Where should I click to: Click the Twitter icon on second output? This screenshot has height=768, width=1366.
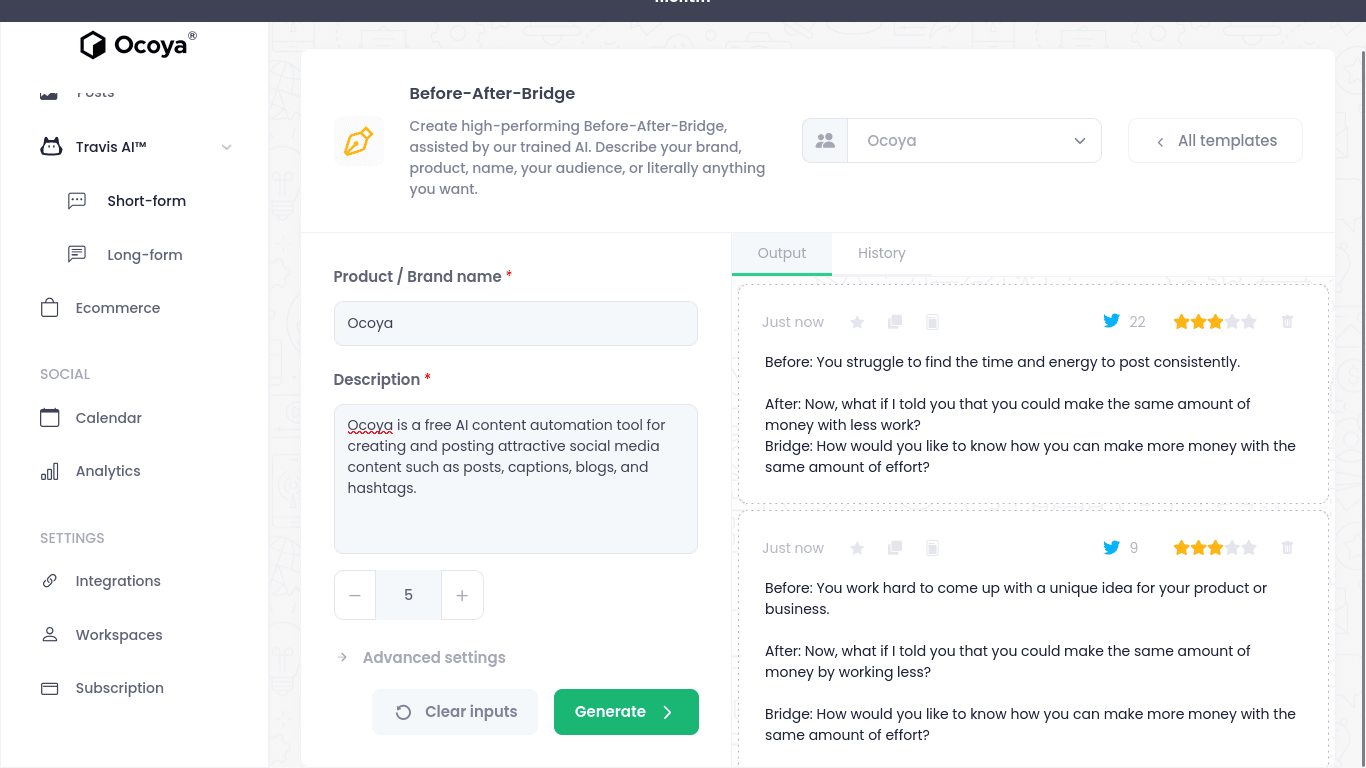(x=1111, y=548)
